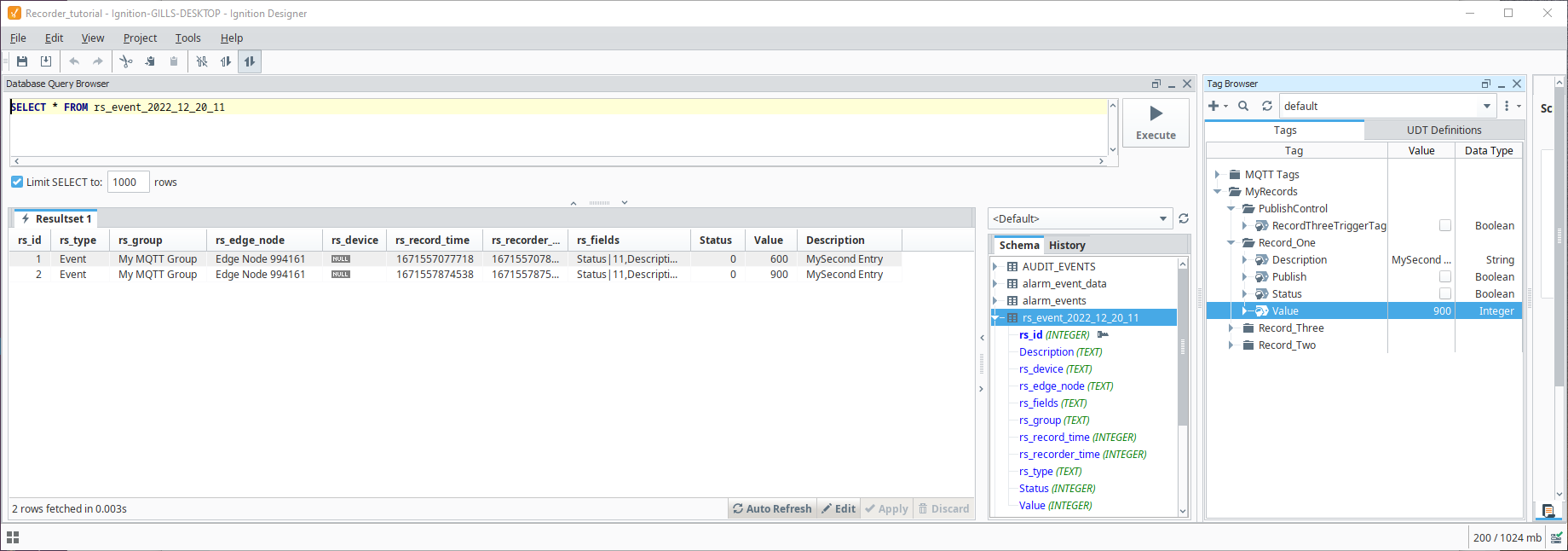Click the Paste clipboard icon in toolbar
1568x551 pixels.
[x=174, y=61]
